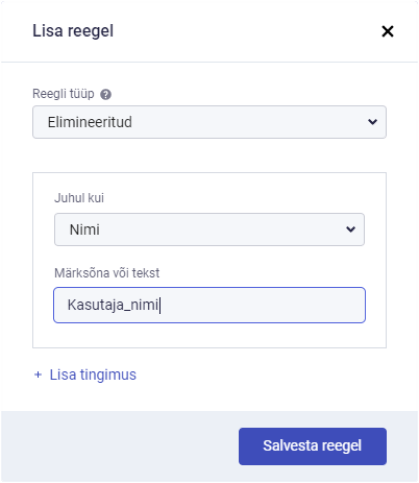Click the blank header area beside the title
This screenshot has width=419, height=483.
(x=247, y=32)
